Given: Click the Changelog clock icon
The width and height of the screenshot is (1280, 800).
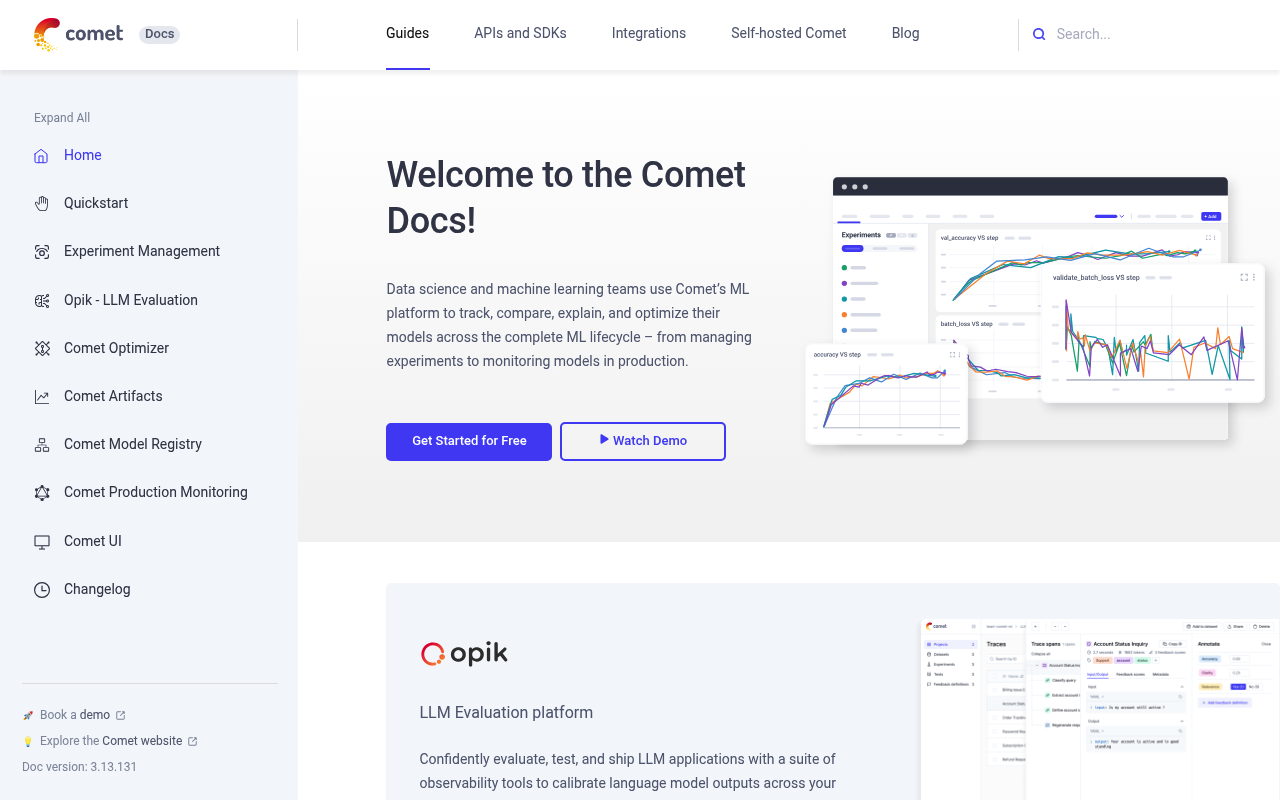Looking at the screenshot, I should pos(41,590).
